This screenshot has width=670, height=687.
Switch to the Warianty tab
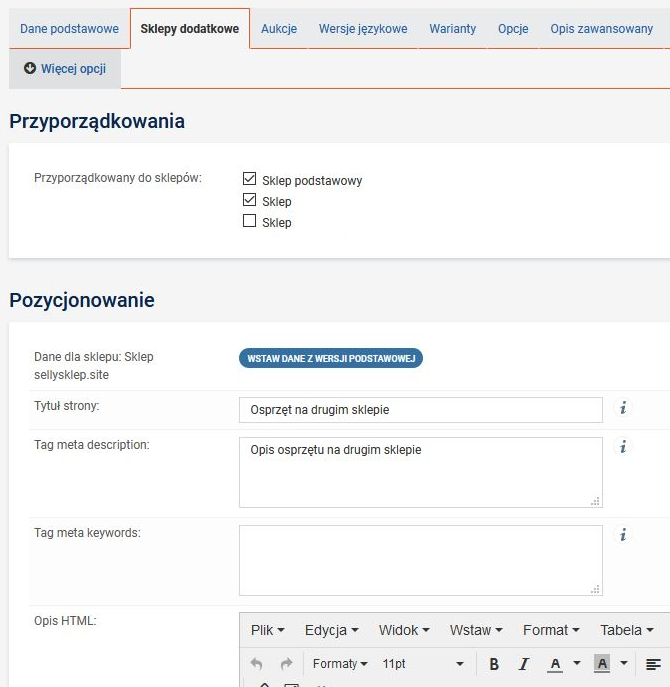452,29
